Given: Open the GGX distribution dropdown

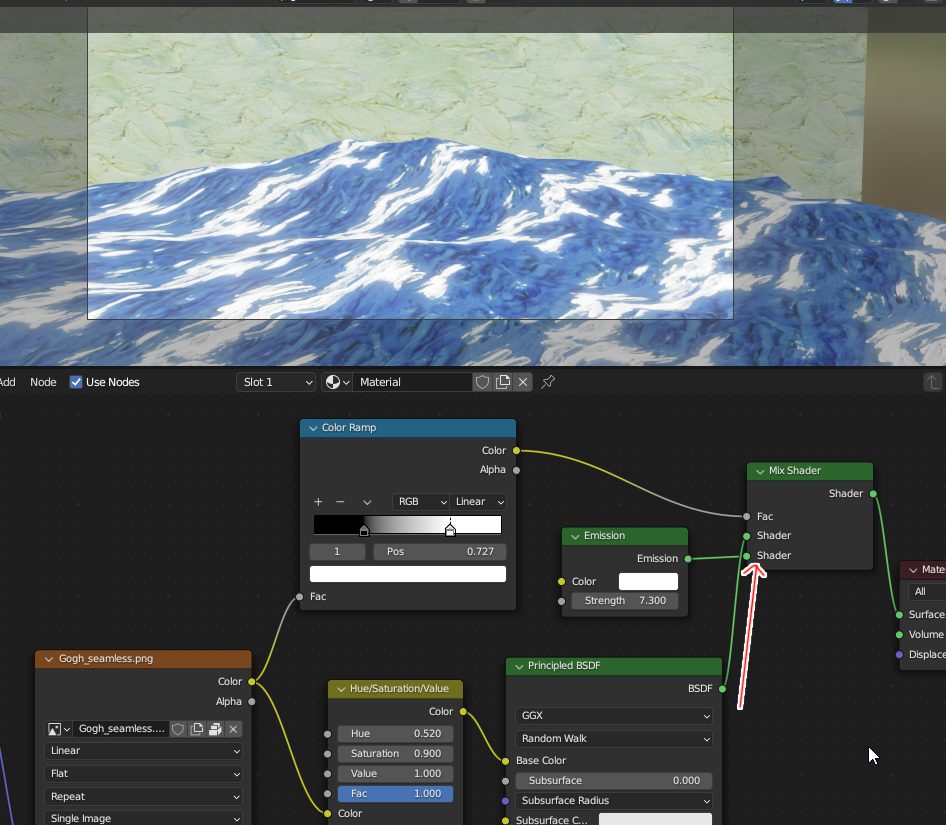Looking at the screenshot, I should click(614, 716).
